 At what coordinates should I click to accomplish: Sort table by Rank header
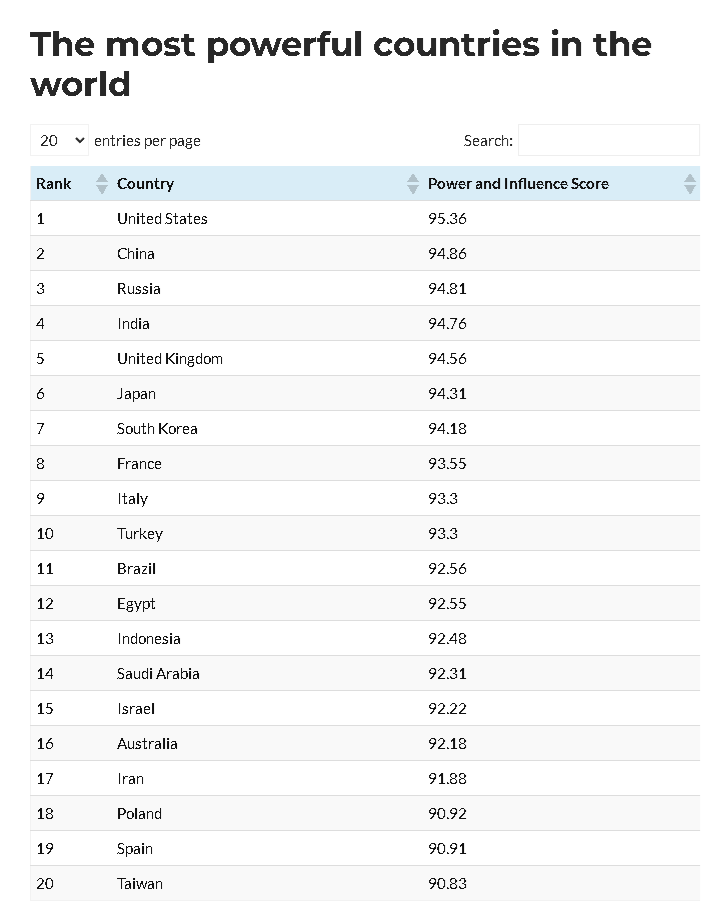coord(54,184)
